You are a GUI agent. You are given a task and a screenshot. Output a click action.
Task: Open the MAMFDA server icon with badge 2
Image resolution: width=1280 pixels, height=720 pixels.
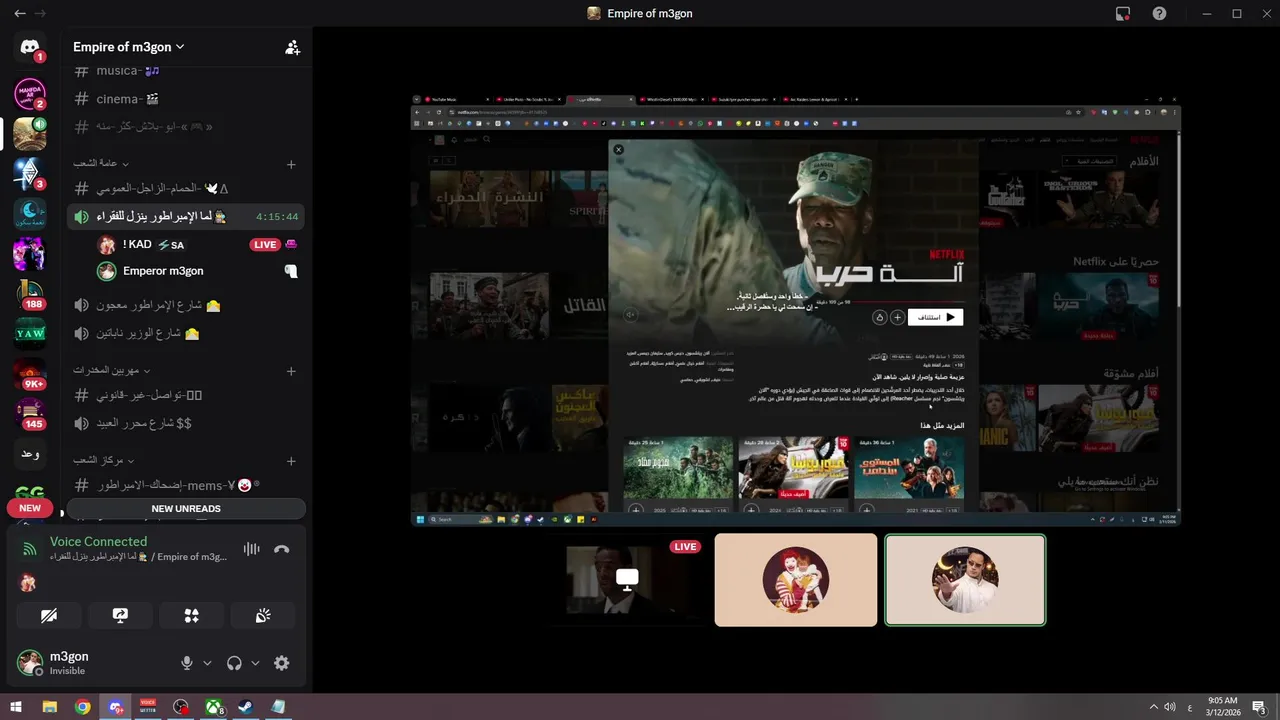pos(29,93)
